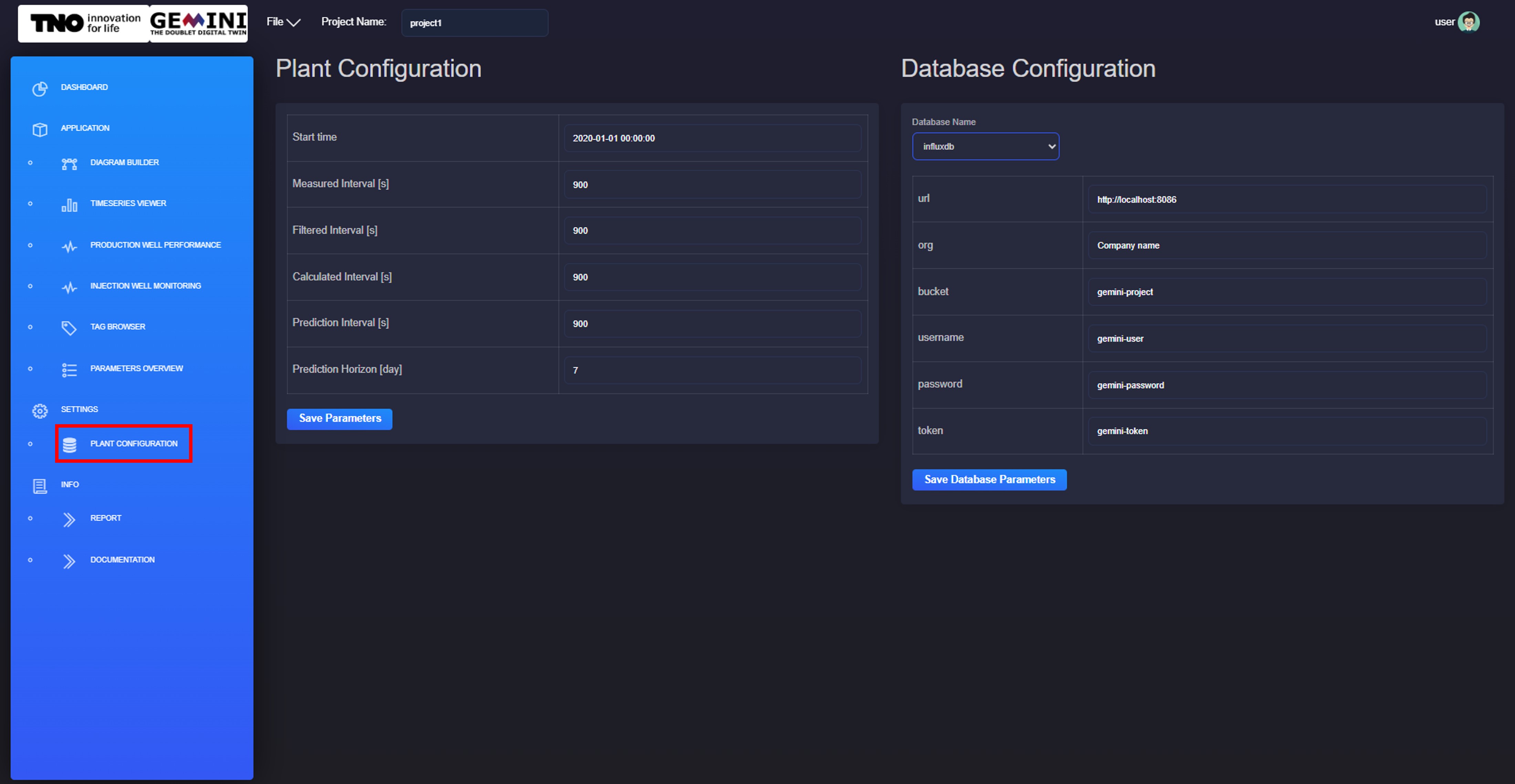This screenshot has width=1515, height=784.
Task: Click the Production Well Performance pulse icon
Action: 70,247
